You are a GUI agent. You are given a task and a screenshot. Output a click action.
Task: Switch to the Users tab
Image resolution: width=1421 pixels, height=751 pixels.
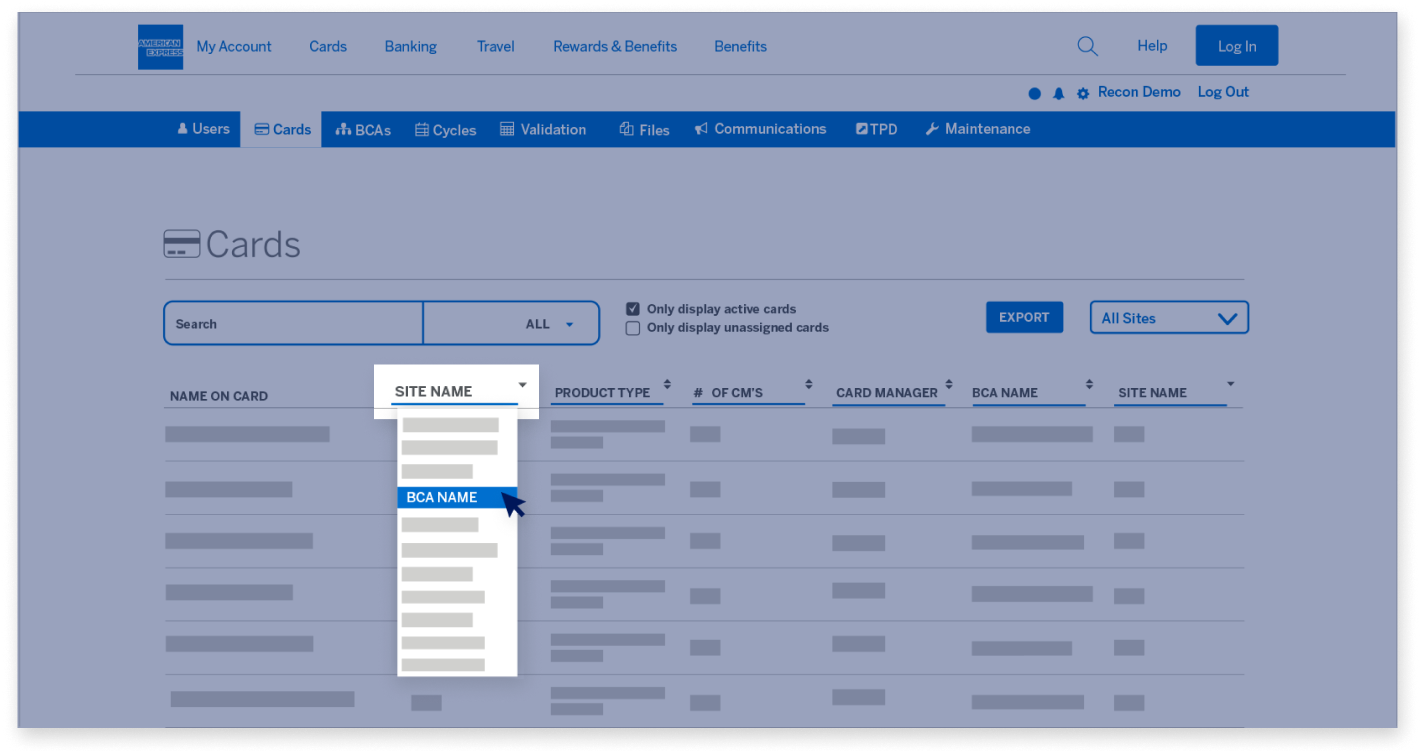point(202,128)
